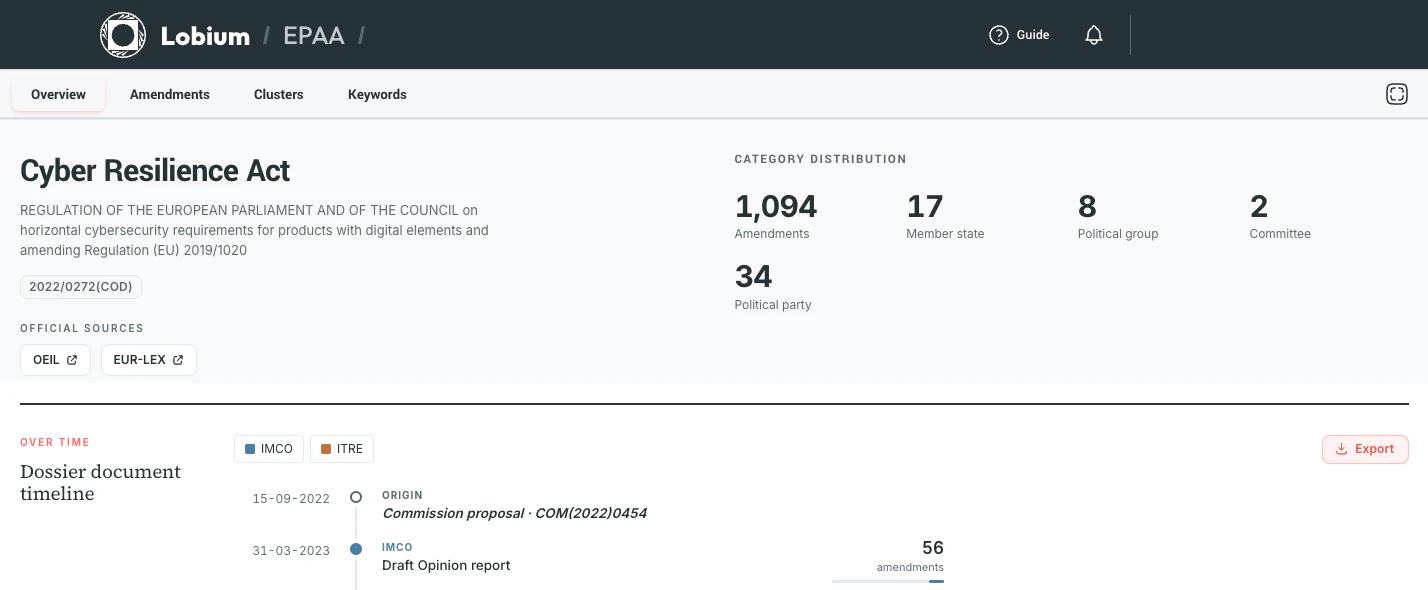
Task: Toggle fullscreen view icon
Action: (1397, 94)
